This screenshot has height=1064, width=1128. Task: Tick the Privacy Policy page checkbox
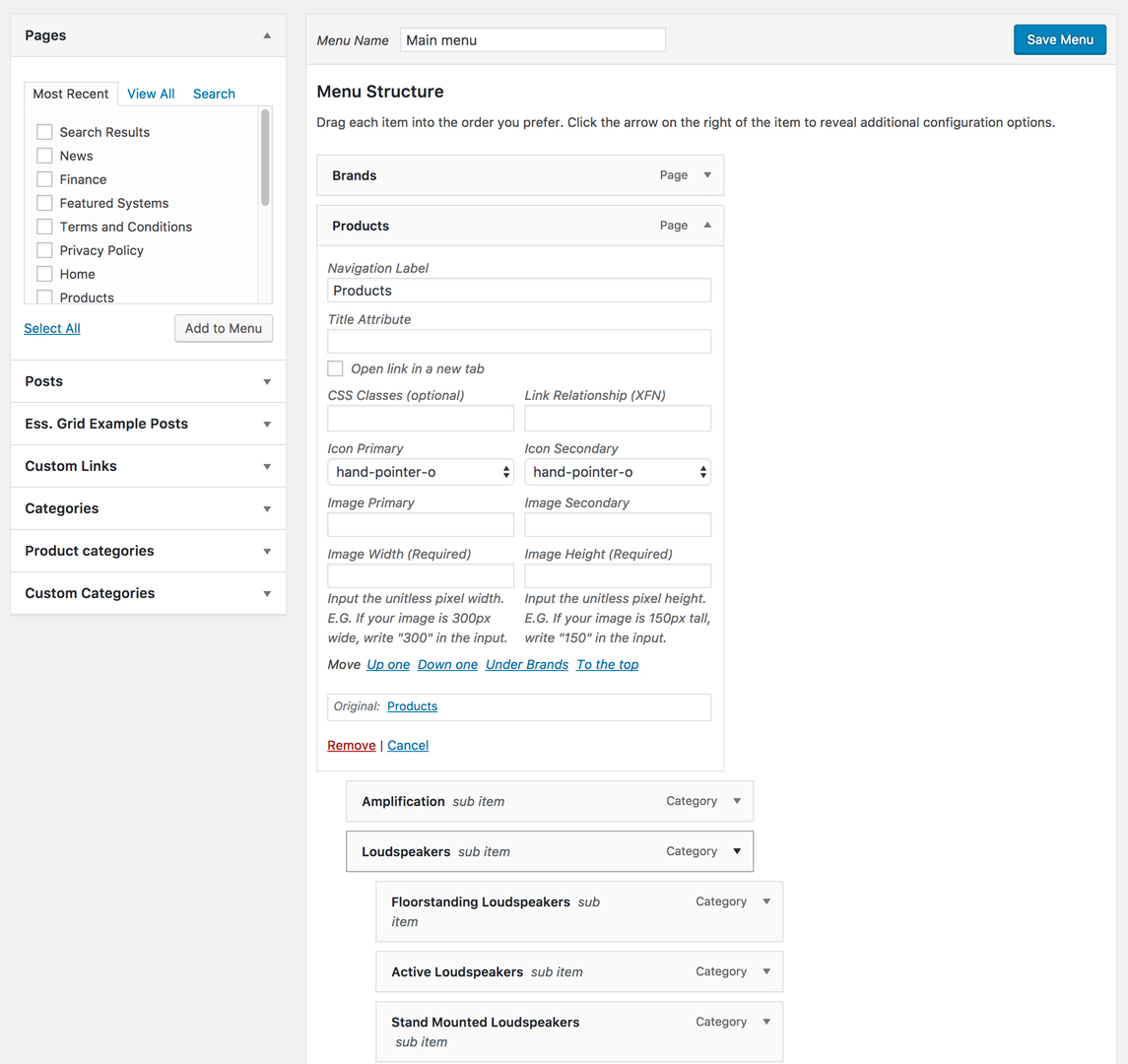[x=44, y=250]
